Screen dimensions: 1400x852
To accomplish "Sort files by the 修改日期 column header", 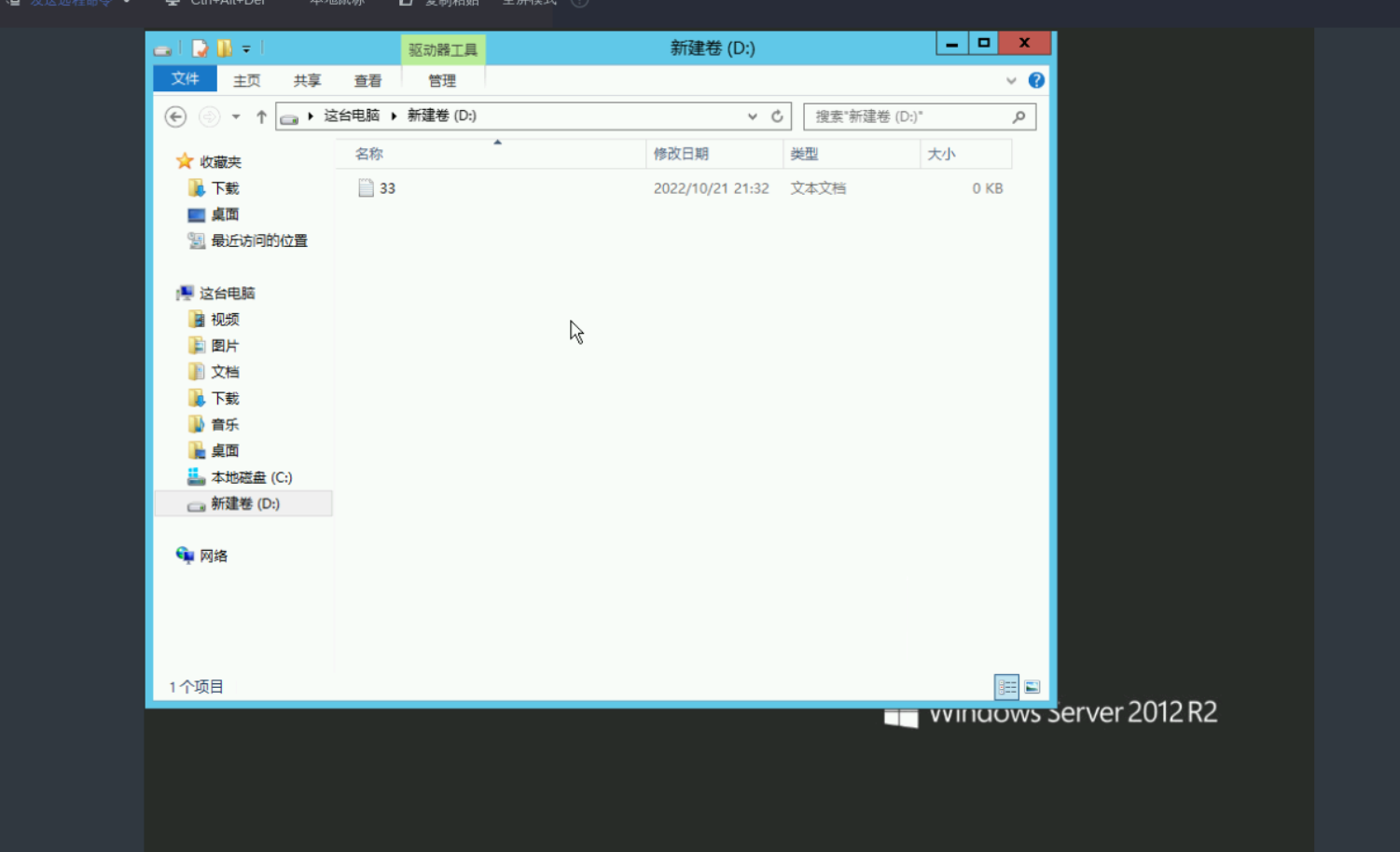I will tap(714, 154).
